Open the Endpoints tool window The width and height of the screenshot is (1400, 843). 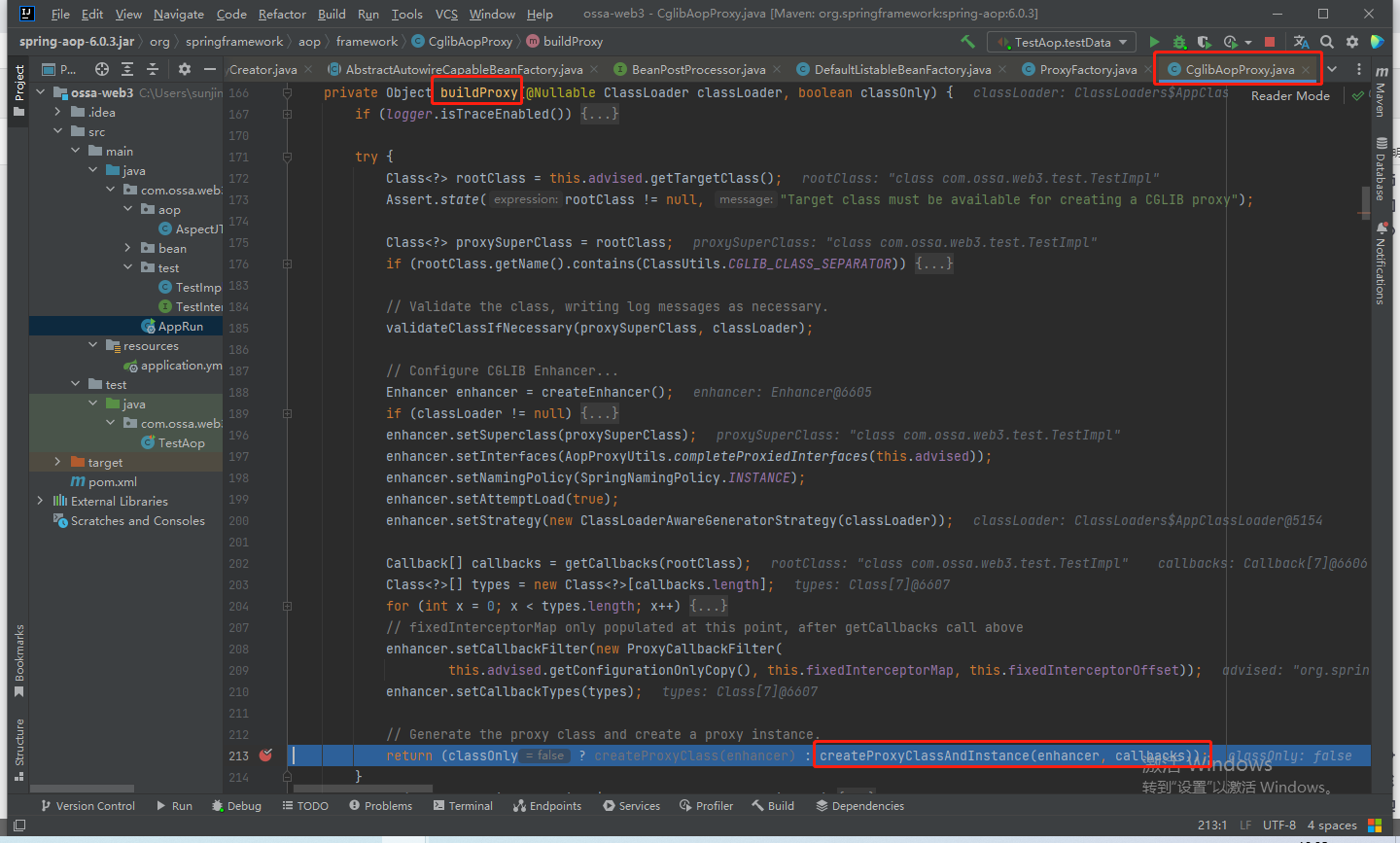coord(547,805)
